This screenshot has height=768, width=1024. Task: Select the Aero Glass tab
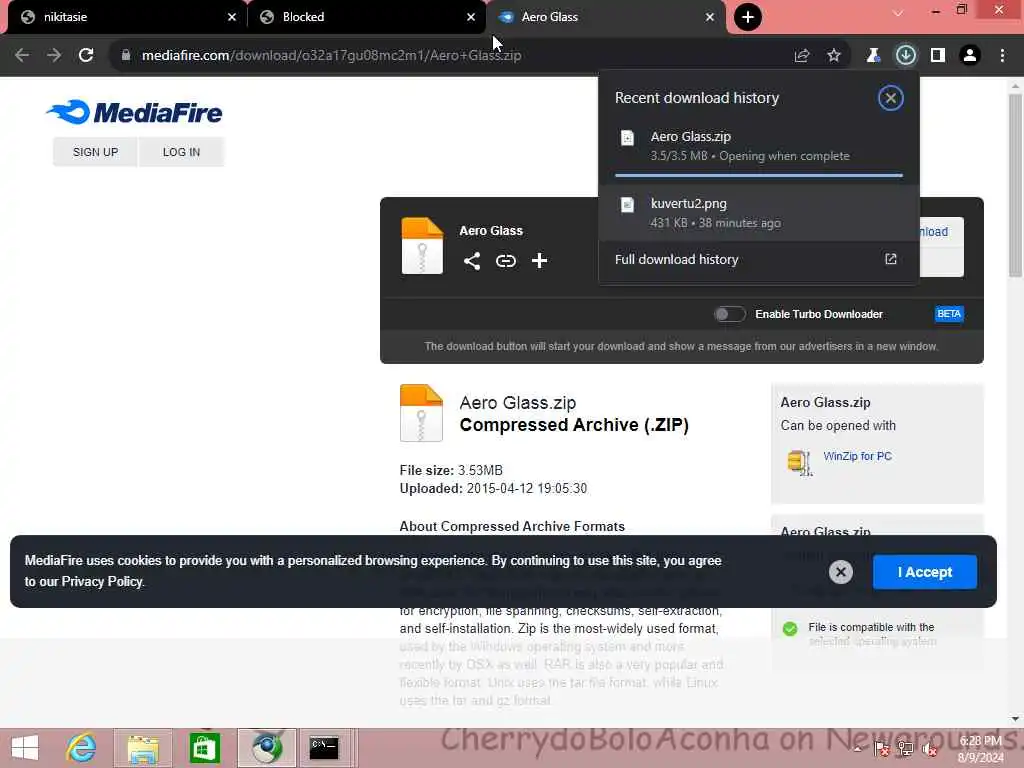pos(605,17)
